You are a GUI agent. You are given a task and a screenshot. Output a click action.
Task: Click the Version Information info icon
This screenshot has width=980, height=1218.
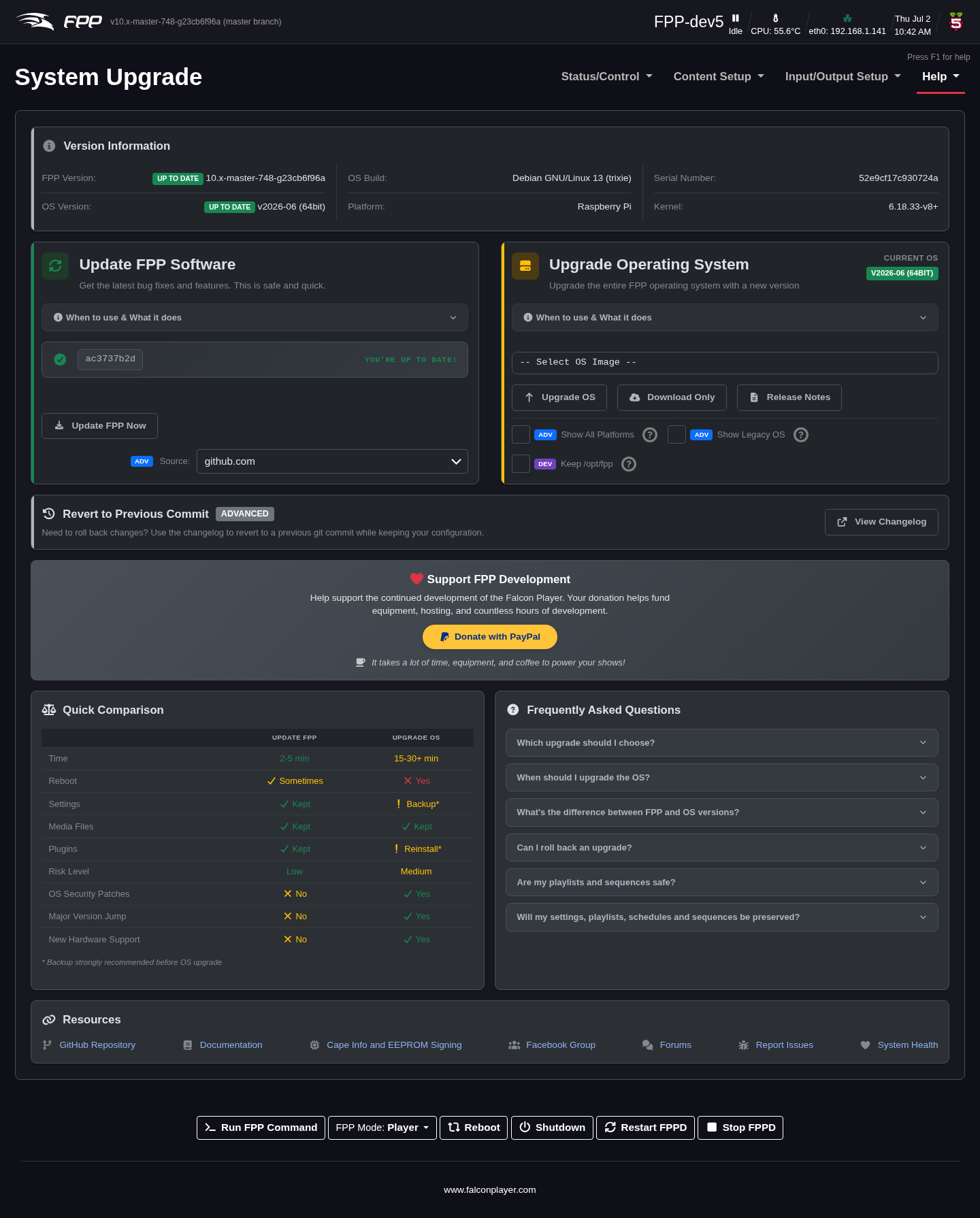(49, 146)
